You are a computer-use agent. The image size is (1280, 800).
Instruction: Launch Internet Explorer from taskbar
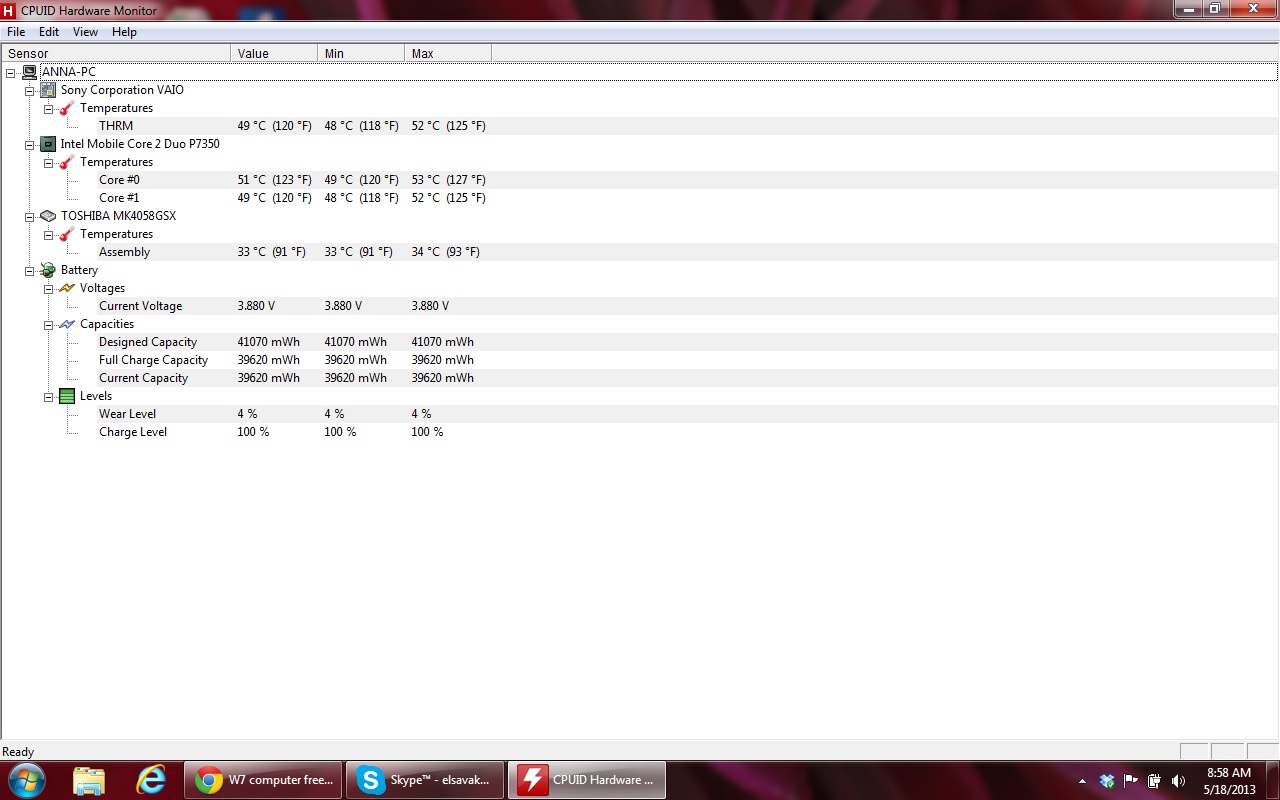coord(151,780)
